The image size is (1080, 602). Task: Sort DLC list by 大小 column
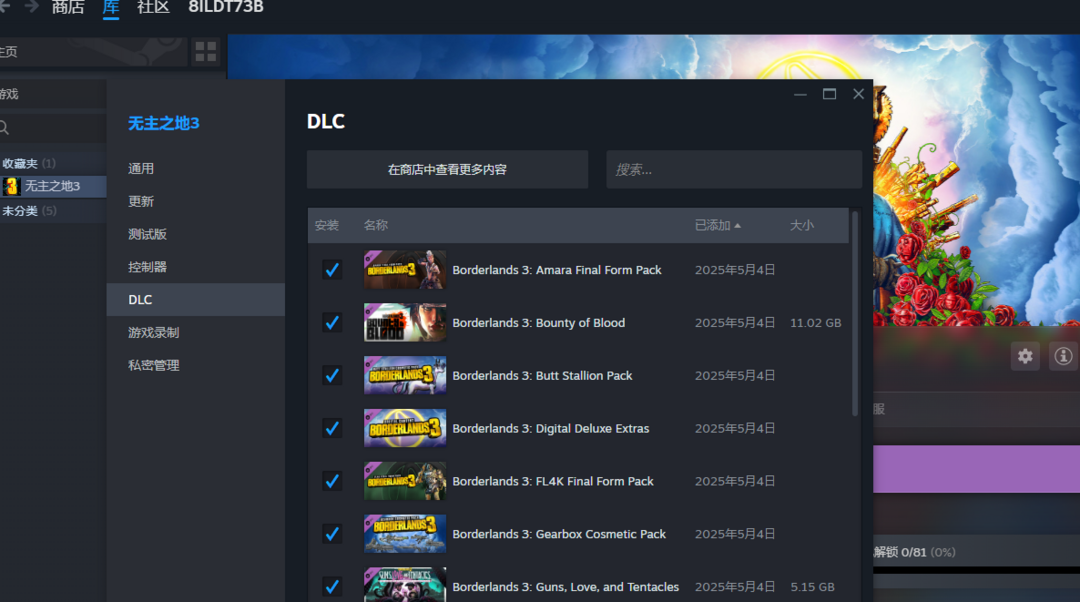click(802, 225)
